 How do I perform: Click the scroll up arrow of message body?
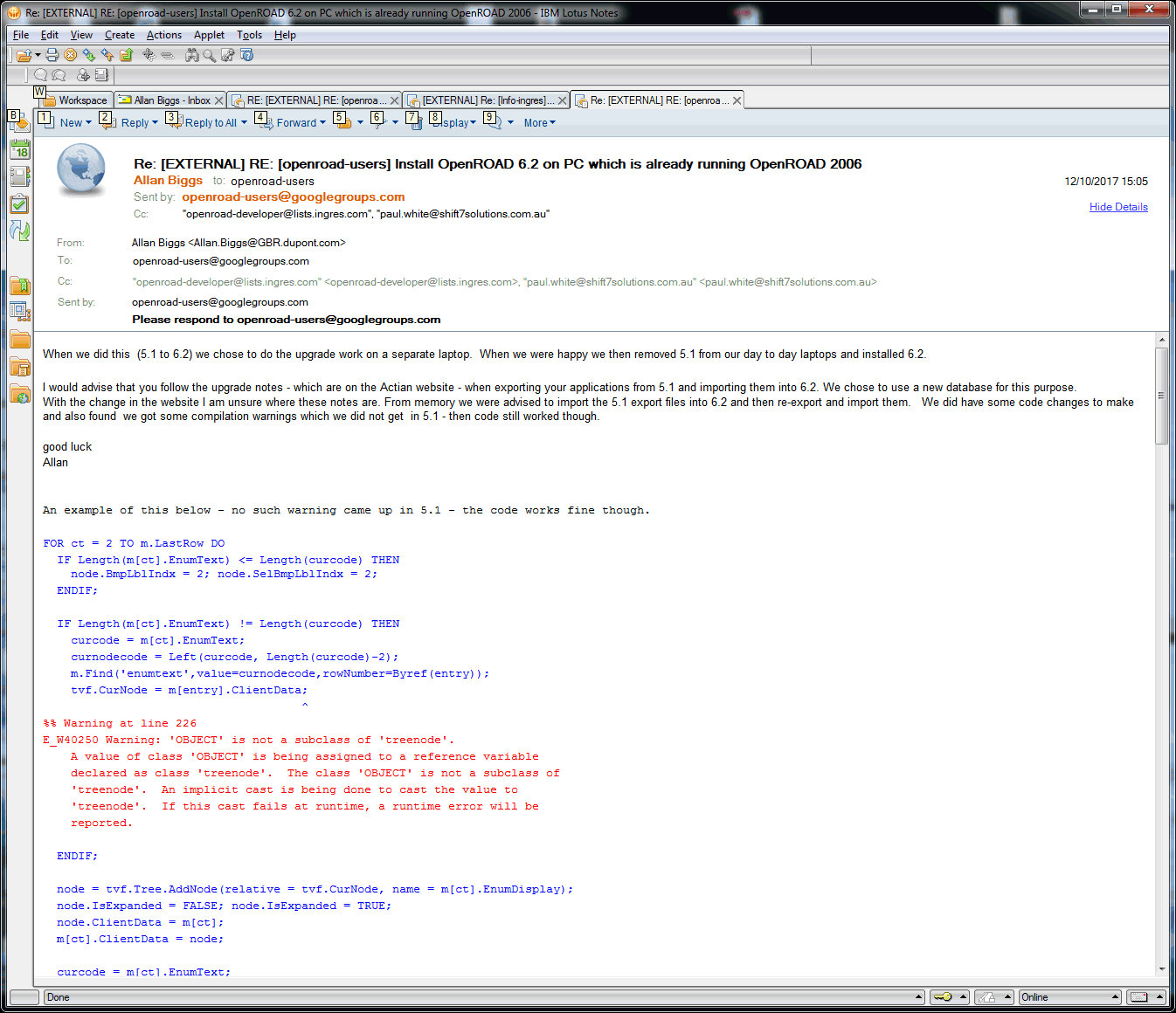point(1161,340)
